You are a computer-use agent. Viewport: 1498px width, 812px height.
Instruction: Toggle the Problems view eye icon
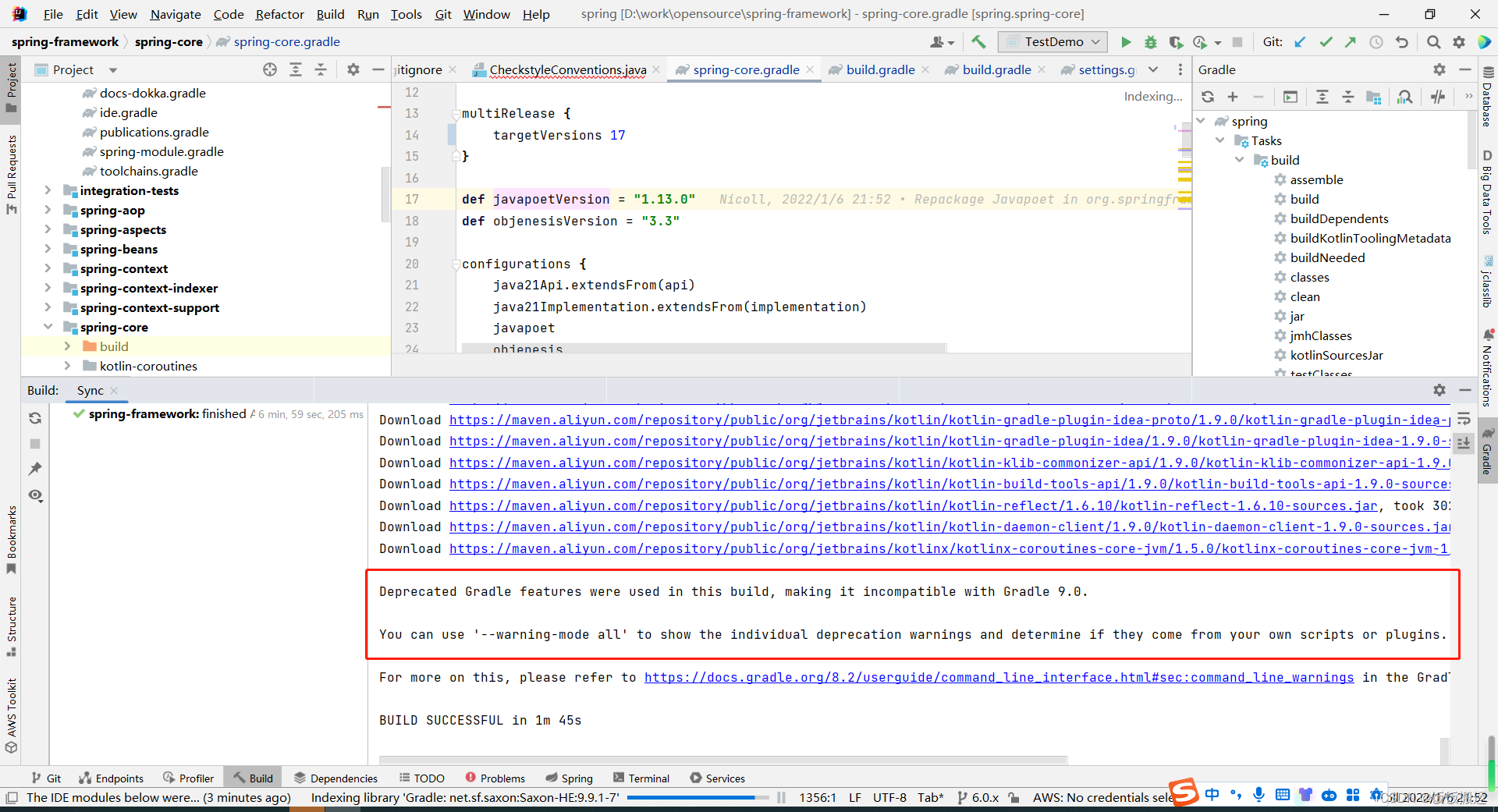coord(34,495)
